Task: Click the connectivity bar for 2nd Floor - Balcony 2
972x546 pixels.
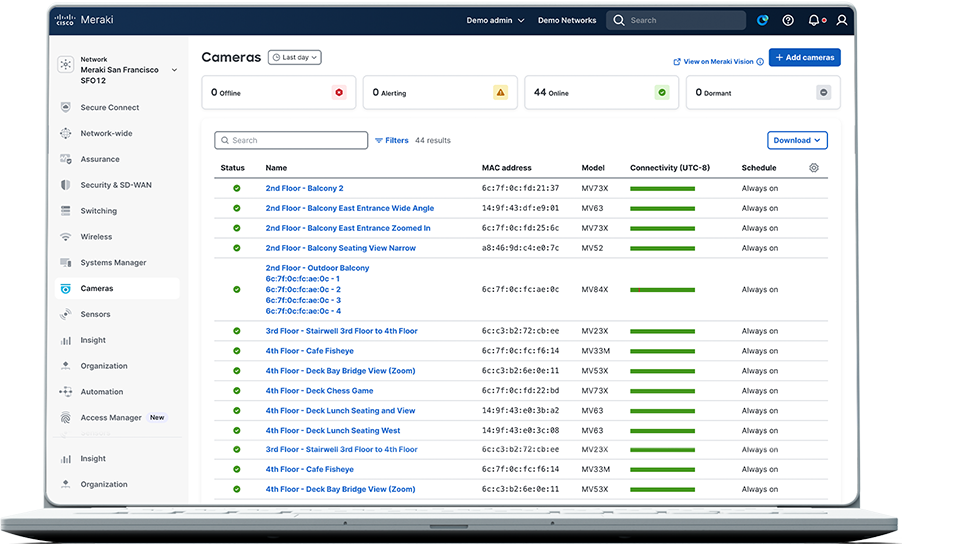Action: 662,188
